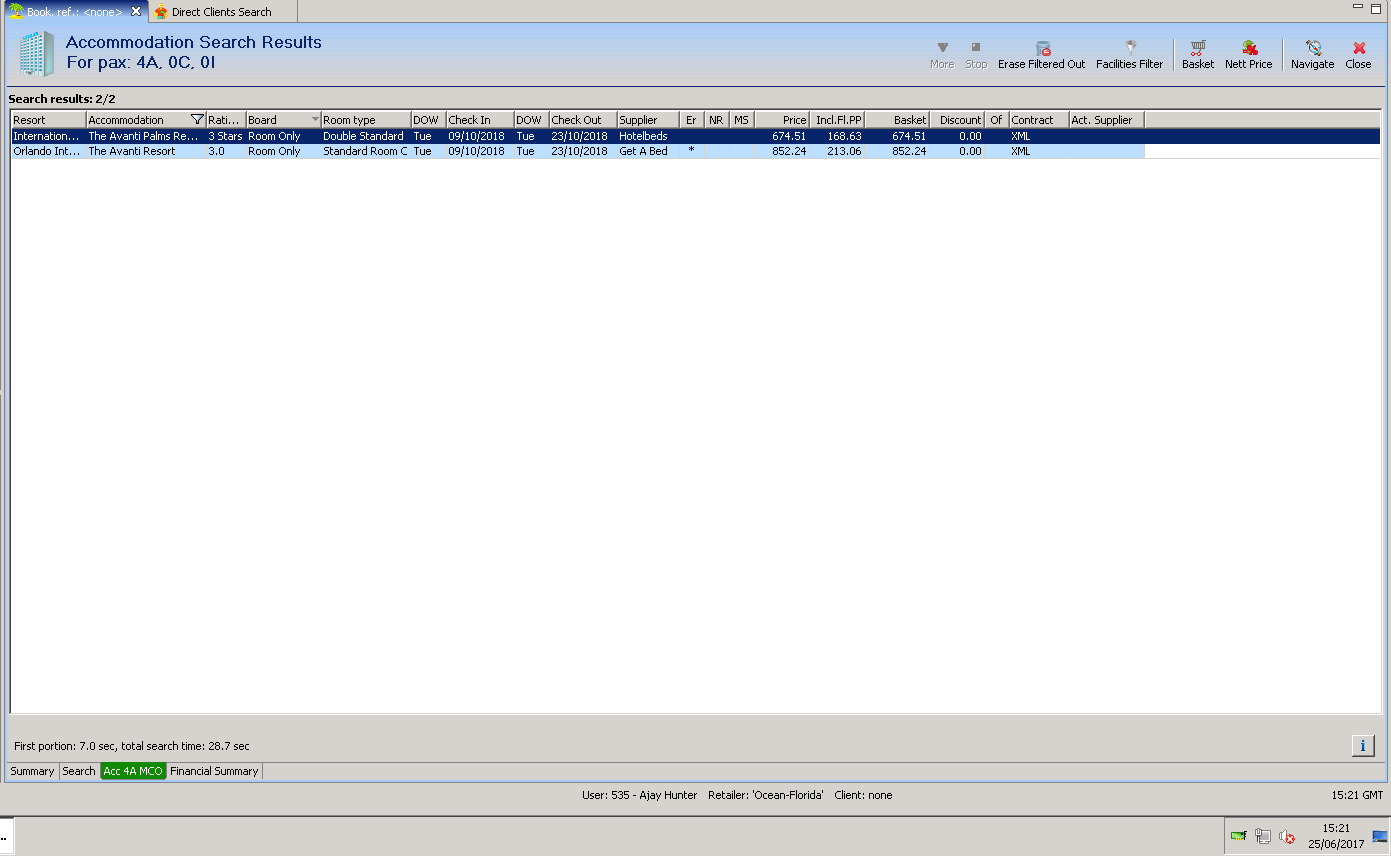Select the Orlando Int... resort cell

48,152
